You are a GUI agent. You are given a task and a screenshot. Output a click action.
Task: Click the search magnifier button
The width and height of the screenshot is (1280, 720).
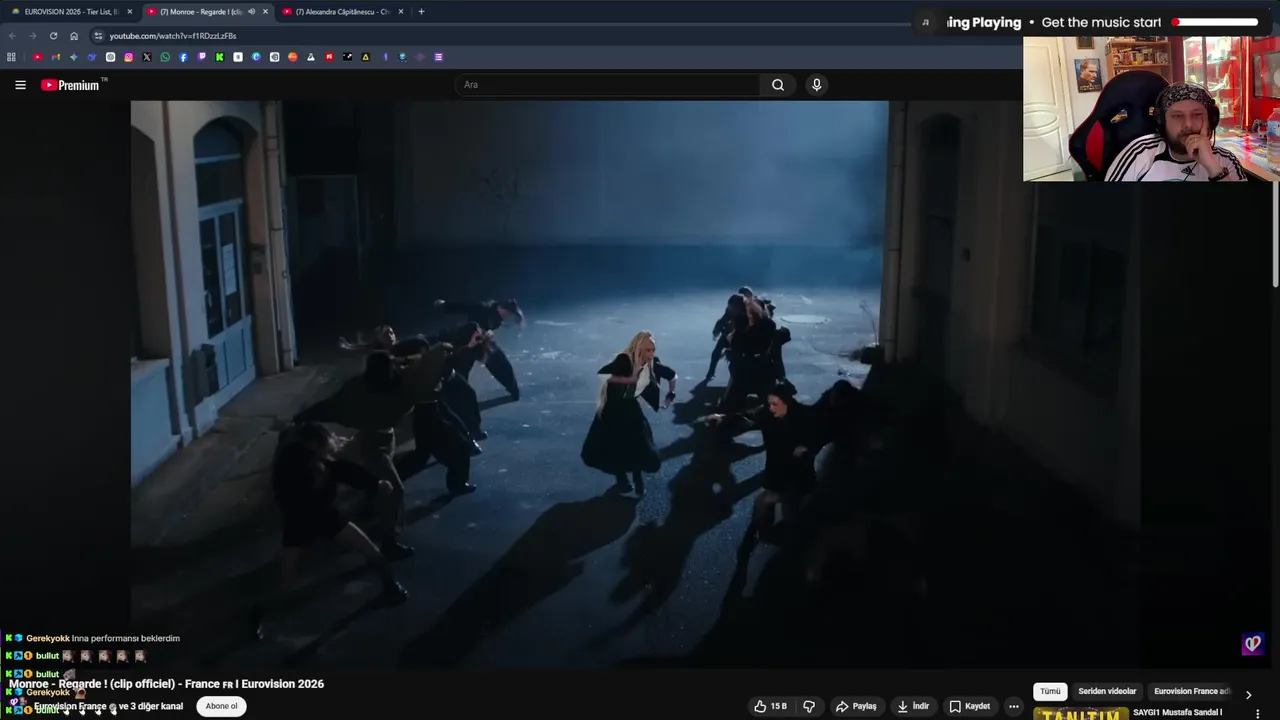(778, 85)
